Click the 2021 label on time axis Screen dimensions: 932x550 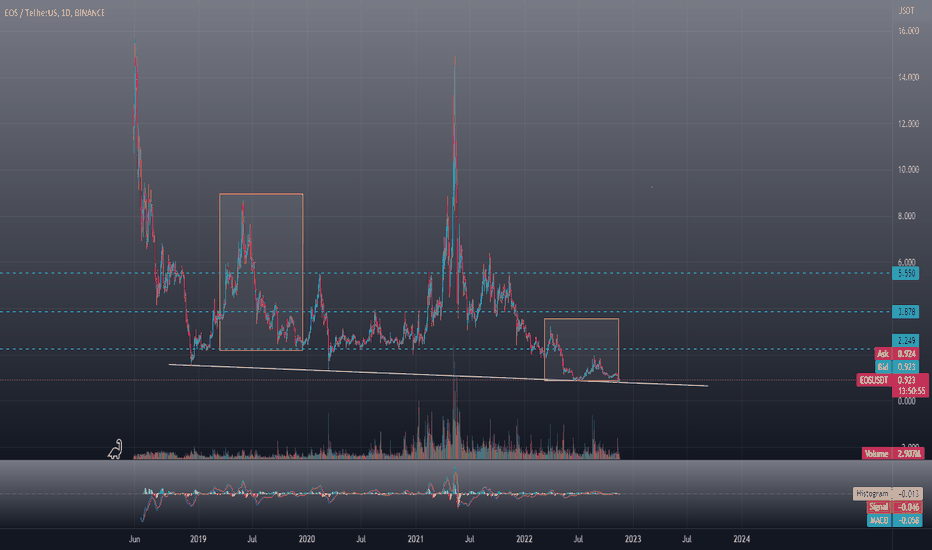415,539
